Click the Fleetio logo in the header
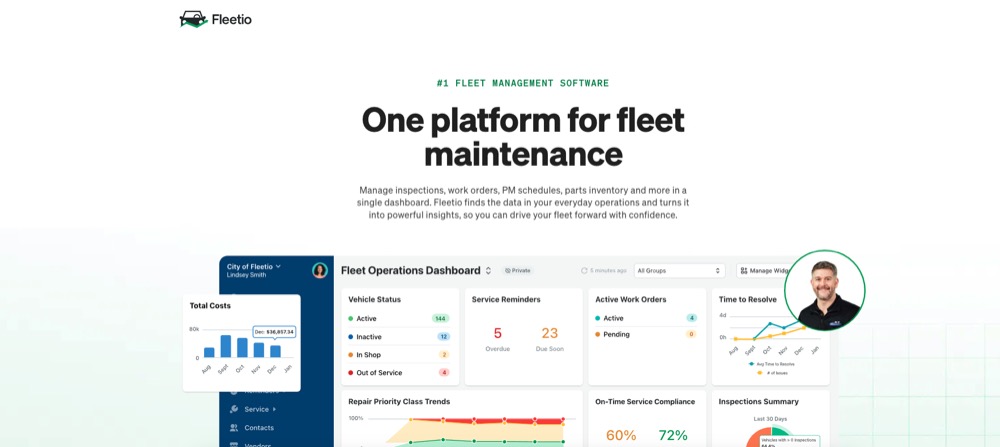This screenshot has width=1000, height=447. (x=215, y=19)
